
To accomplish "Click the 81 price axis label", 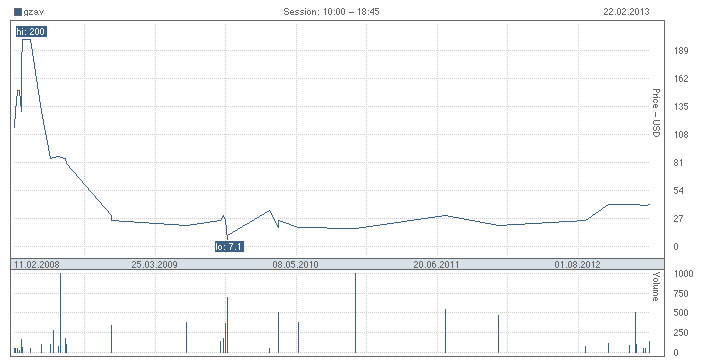I will point(678,163).
